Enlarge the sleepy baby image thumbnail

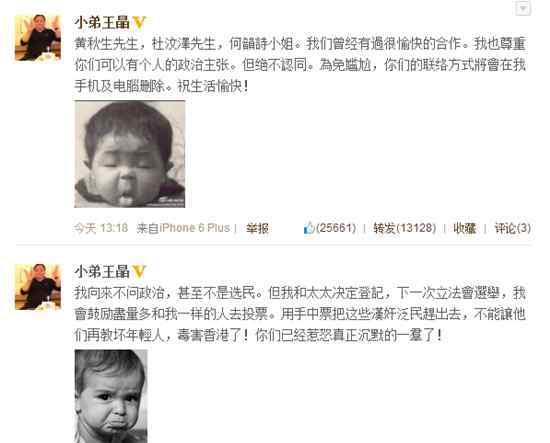click(x=130, y=154)
